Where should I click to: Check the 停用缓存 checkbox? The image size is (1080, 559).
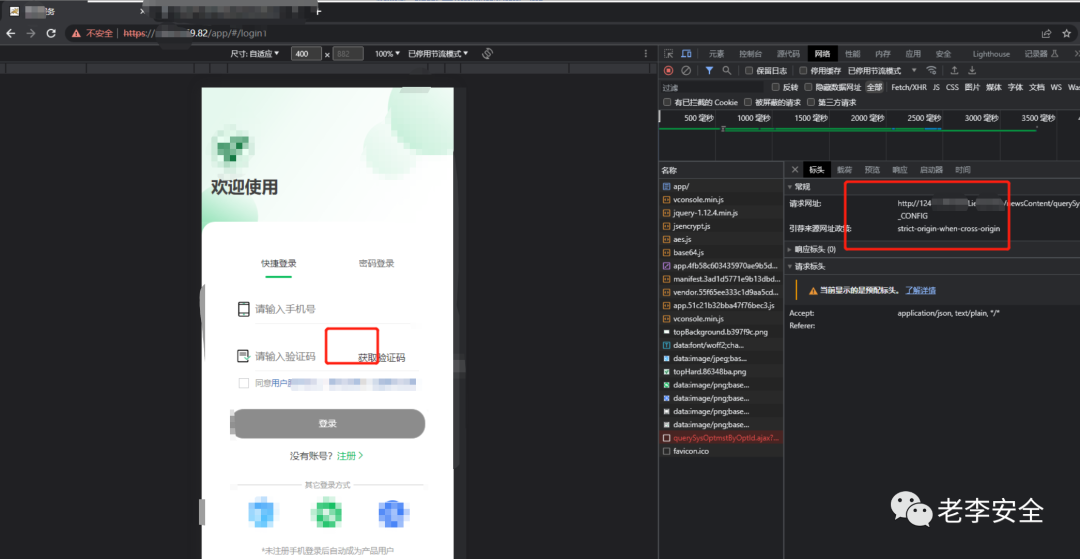tap(803, 71)
